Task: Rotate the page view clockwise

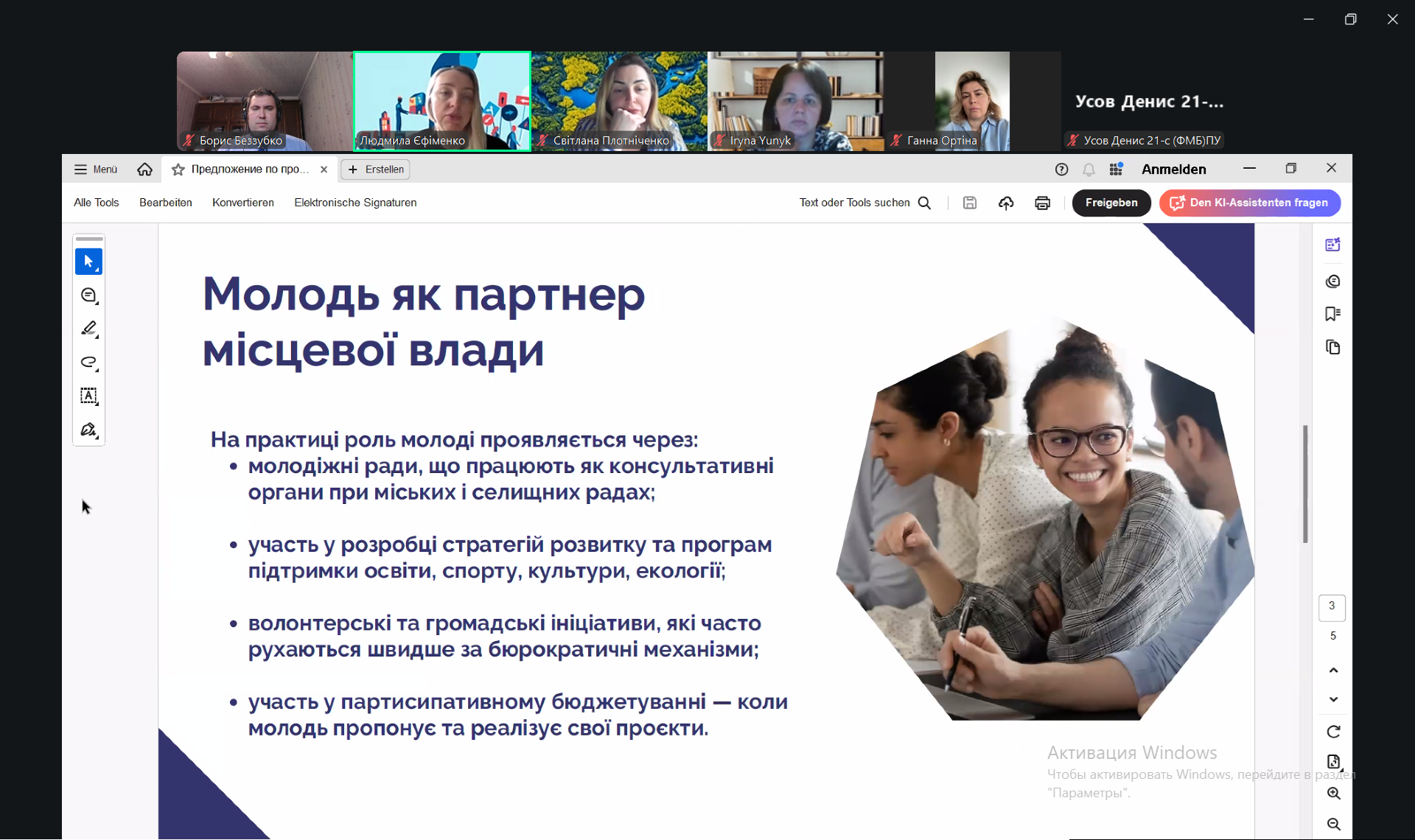Action: tap(1333, 732)
